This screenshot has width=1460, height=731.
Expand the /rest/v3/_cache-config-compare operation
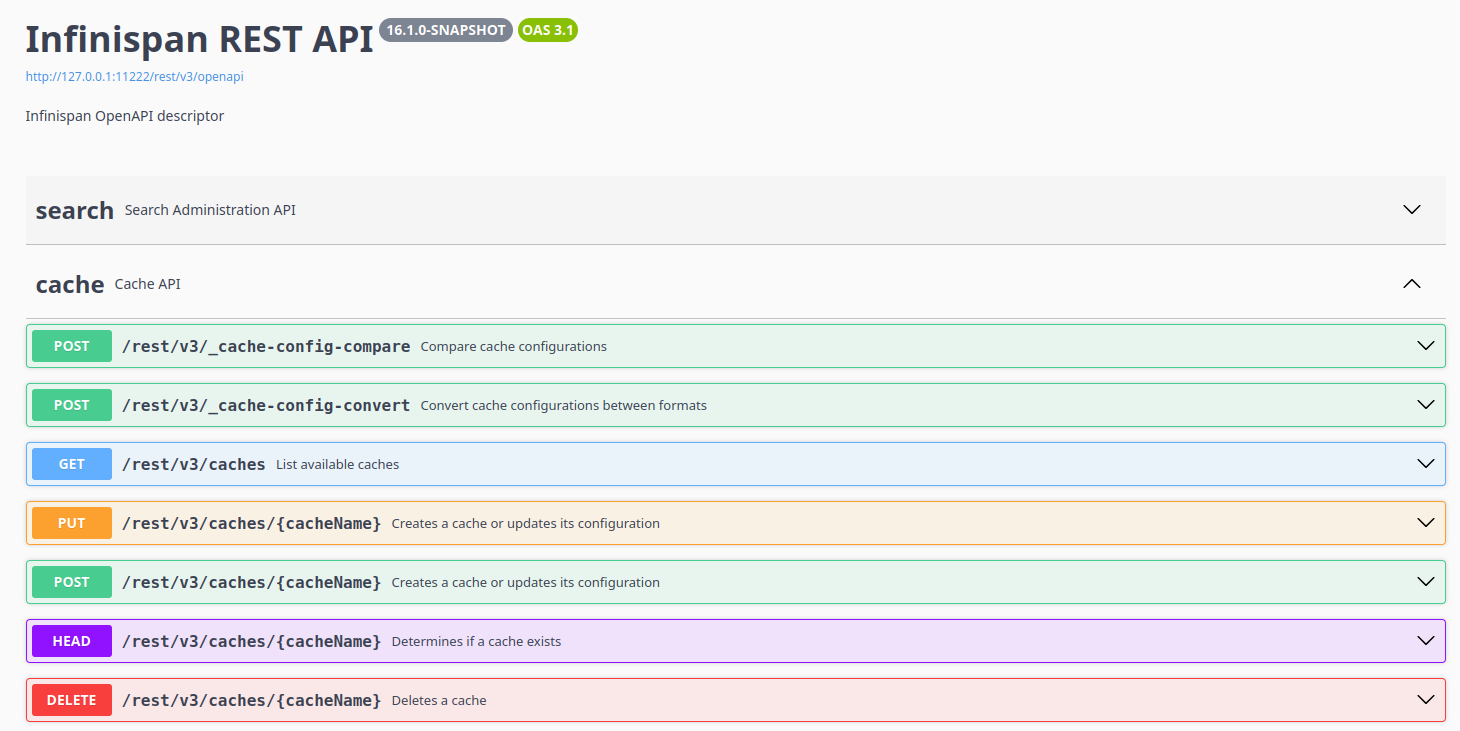click(x=1425, y=346)
